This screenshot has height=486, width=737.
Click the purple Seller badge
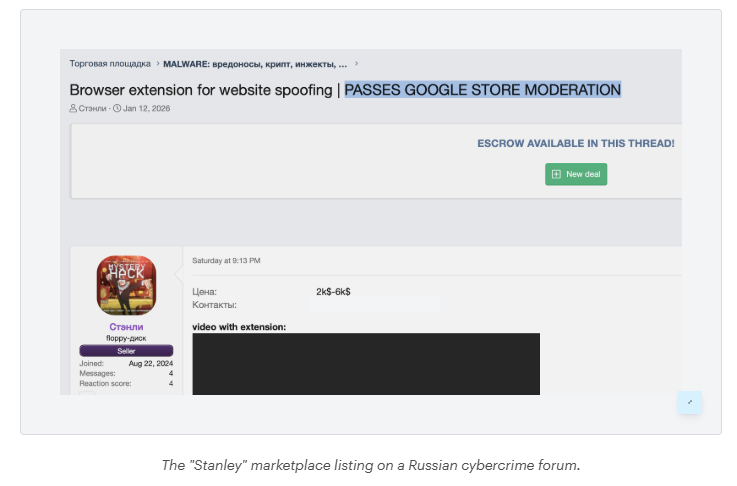(126, 350)
